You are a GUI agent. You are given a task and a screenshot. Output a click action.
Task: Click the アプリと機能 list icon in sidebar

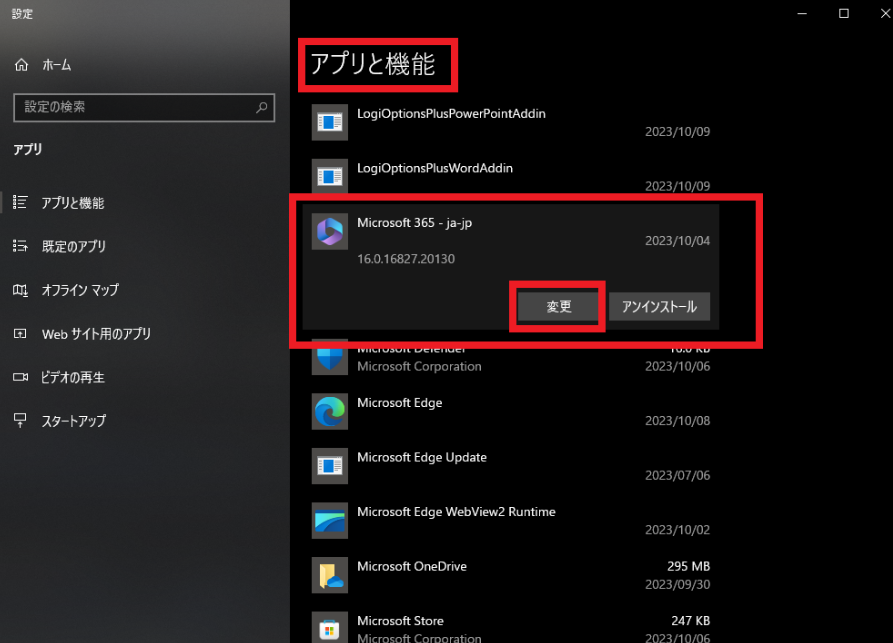pyautogui.click(x=21, y=202)
